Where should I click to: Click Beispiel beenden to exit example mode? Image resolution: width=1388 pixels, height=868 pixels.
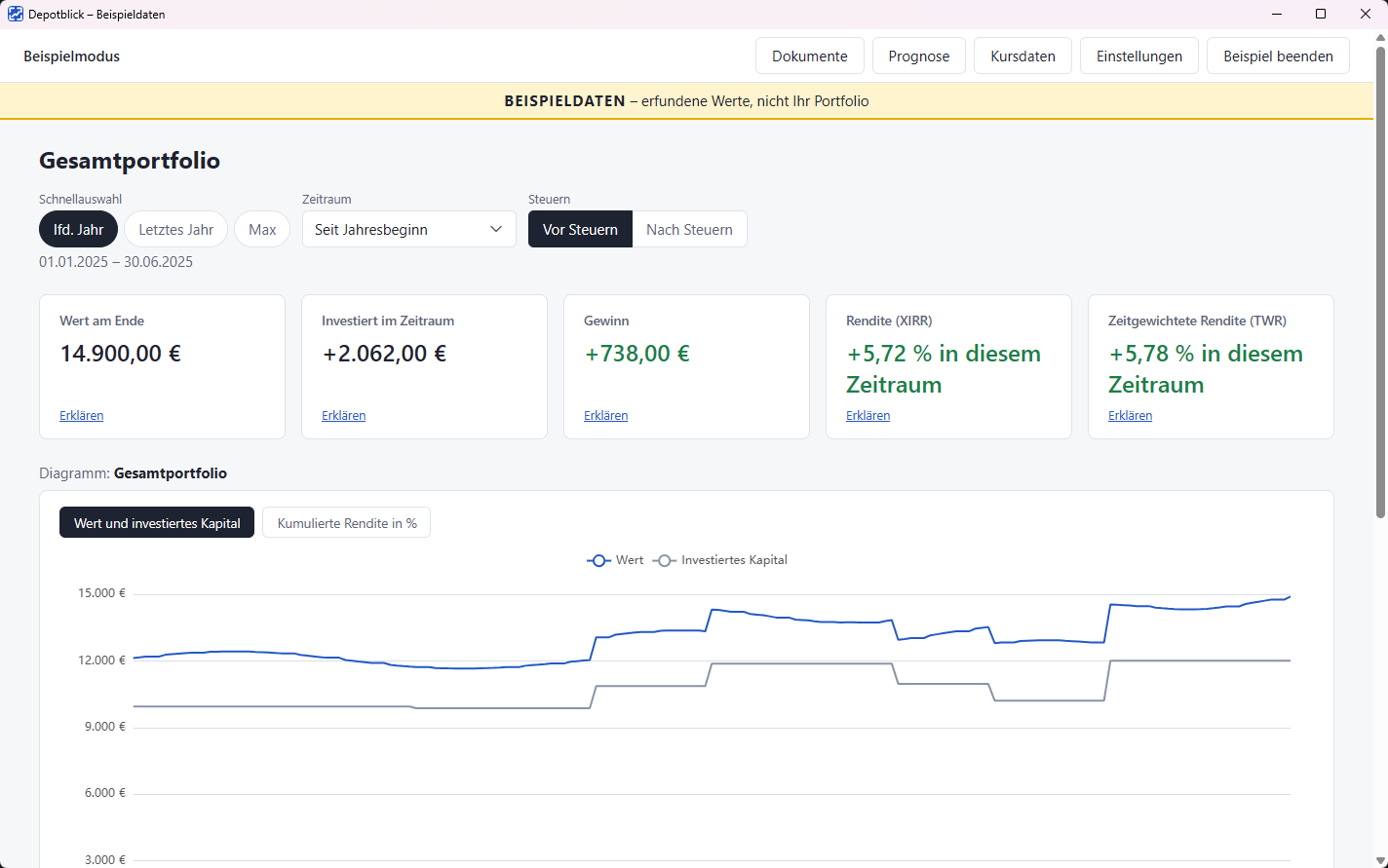[x=1278, y=57]
